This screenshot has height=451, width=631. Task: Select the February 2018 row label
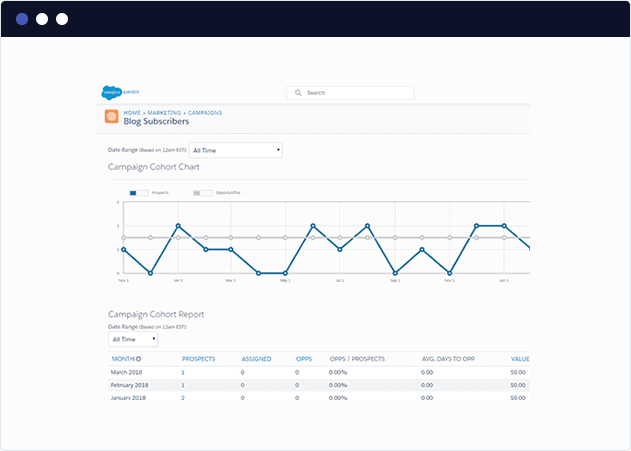(129, 385)
